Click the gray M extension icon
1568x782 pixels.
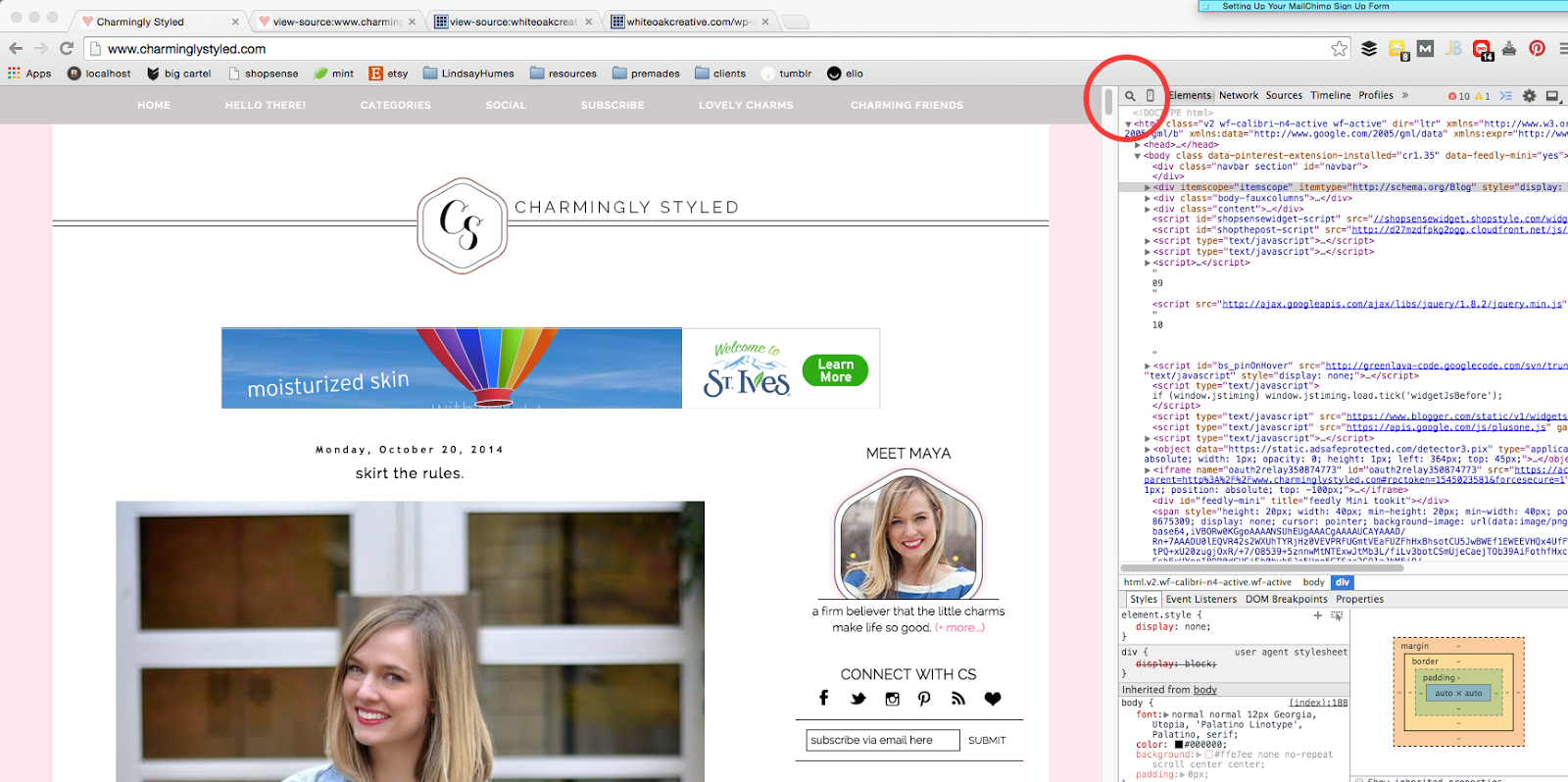1426,48
